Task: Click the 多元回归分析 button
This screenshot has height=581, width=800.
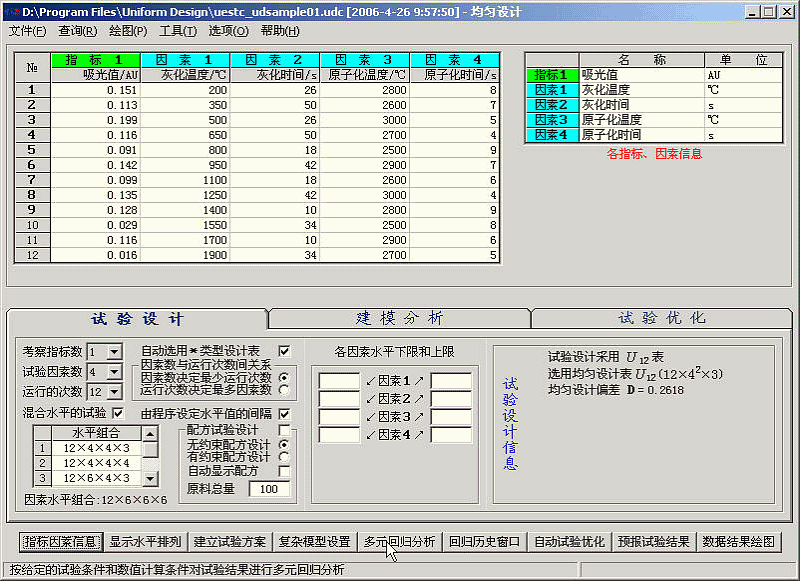Action: tap(399, 542)
